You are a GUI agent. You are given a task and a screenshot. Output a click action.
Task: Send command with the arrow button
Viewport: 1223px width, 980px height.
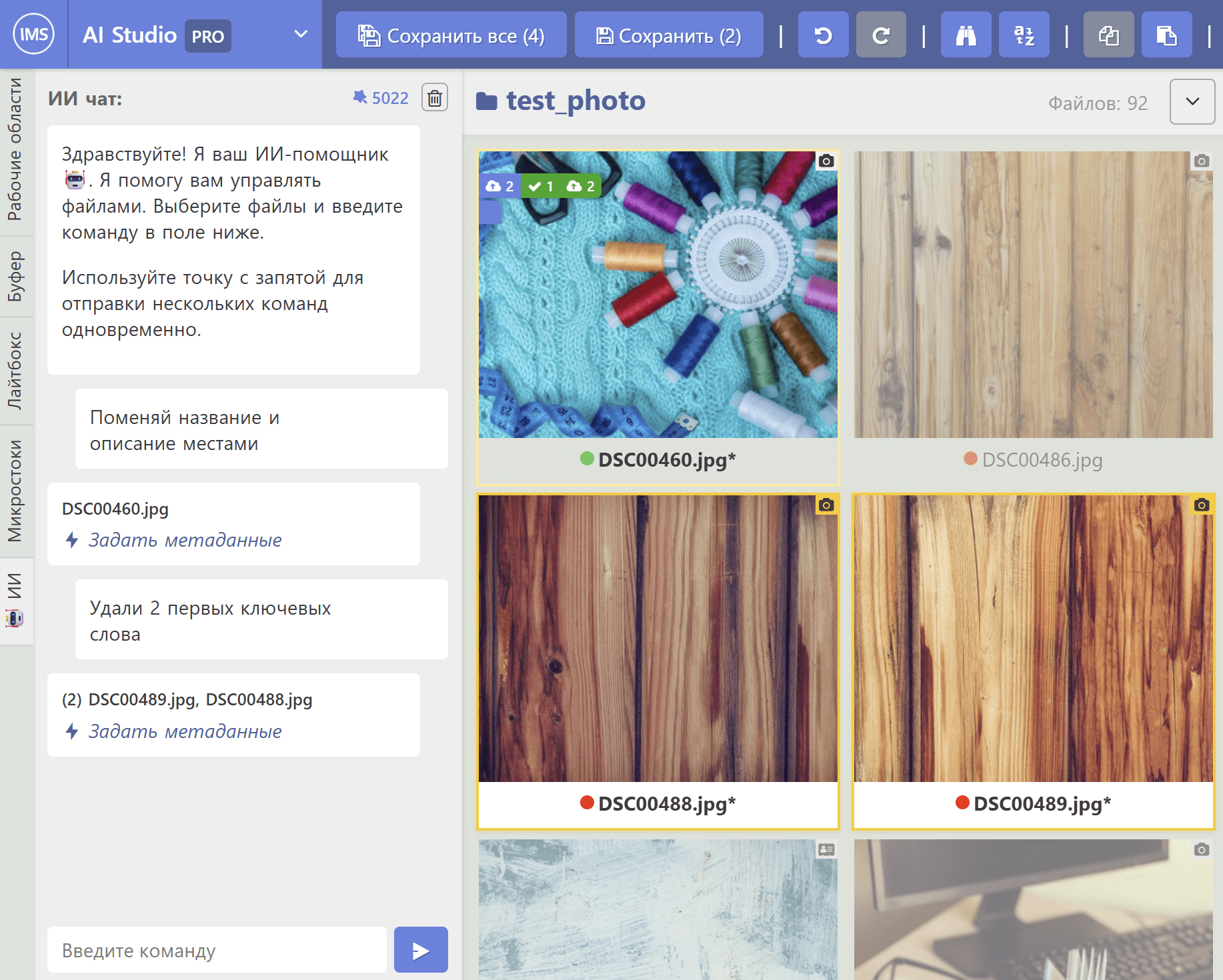[x=421, y=950]
